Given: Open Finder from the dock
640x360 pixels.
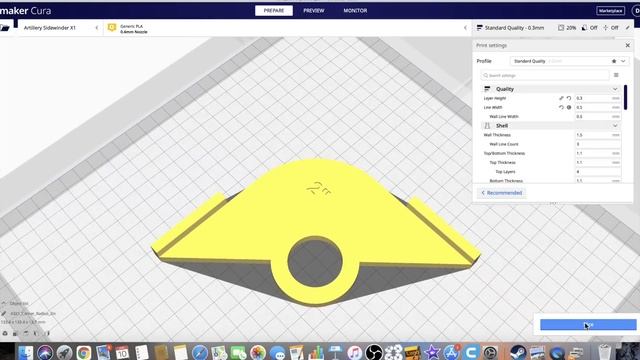Looking at the screenshot, I should (x=25, y=352).
